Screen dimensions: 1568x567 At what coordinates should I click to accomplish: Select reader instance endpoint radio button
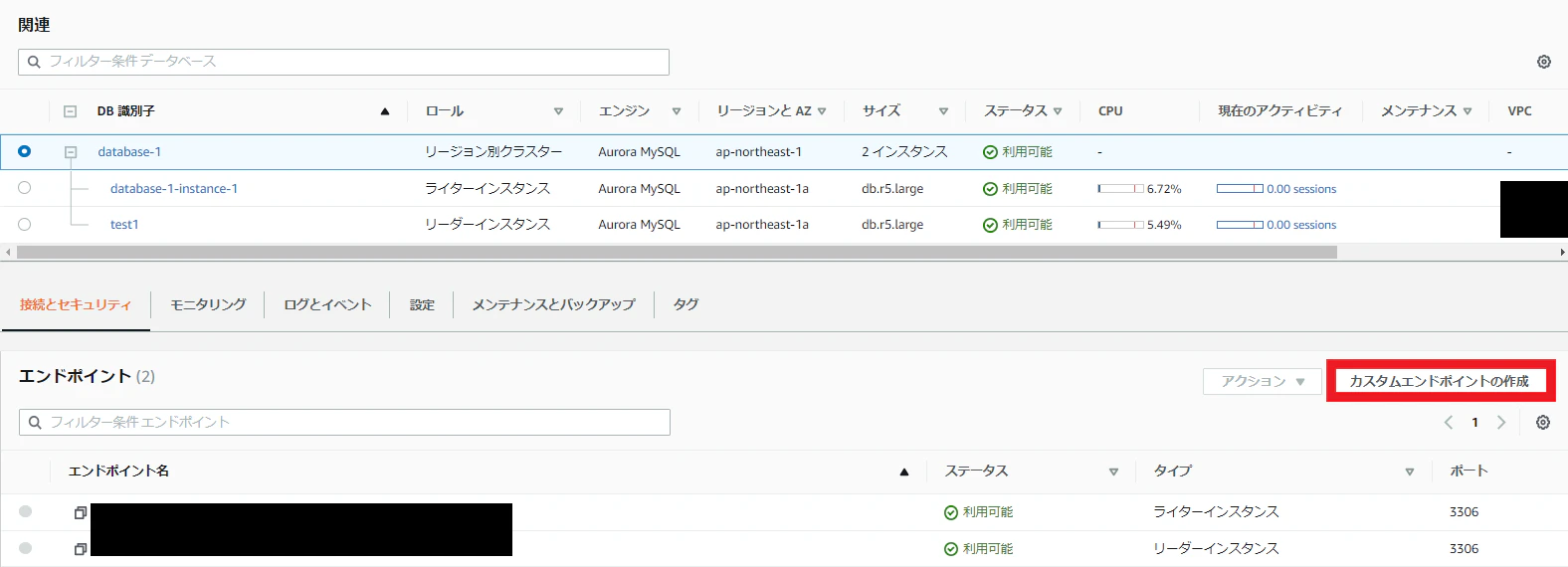(26, 548)
